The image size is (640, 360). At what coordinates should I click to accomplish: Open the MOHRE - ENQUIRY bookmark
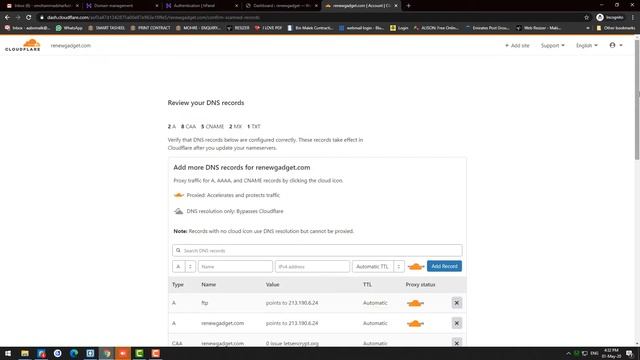click(198, 28)
